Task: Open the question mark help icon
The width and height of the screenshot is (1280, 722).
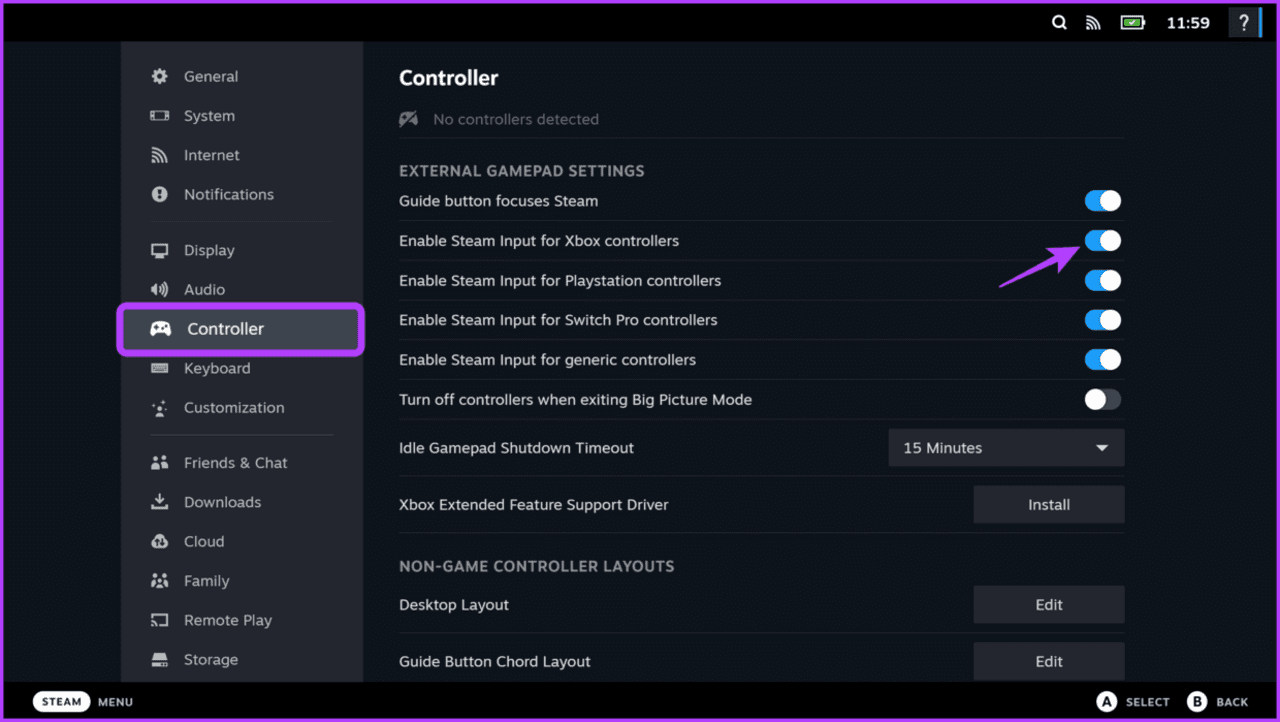Action: pyautogui.click(x=1243, y=23)
